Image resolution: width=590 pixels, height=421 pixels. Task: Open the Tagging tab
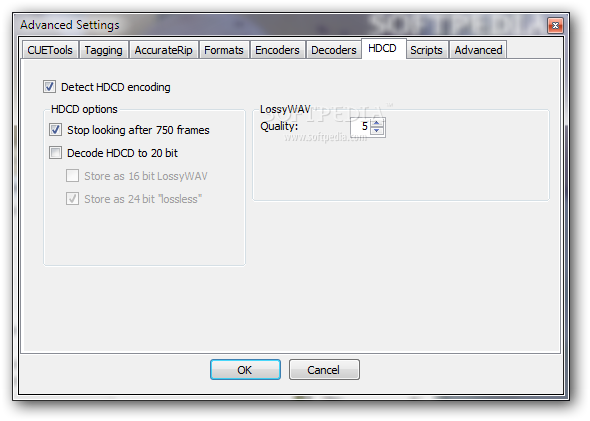click(104, 50)
